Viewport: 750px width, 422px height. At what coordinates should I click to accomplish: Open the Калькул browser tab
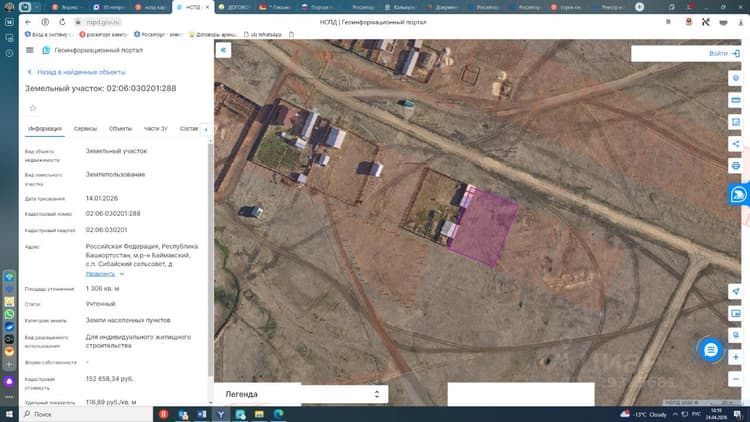tap(401, 7)
